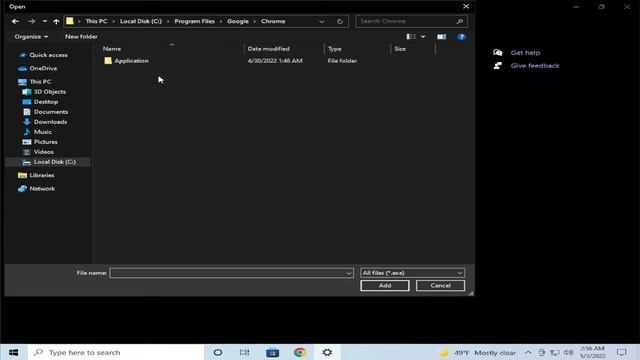This screenshot has height=360, width=640.
Task: Refresh the Chrome folder view
Action: 340,21
